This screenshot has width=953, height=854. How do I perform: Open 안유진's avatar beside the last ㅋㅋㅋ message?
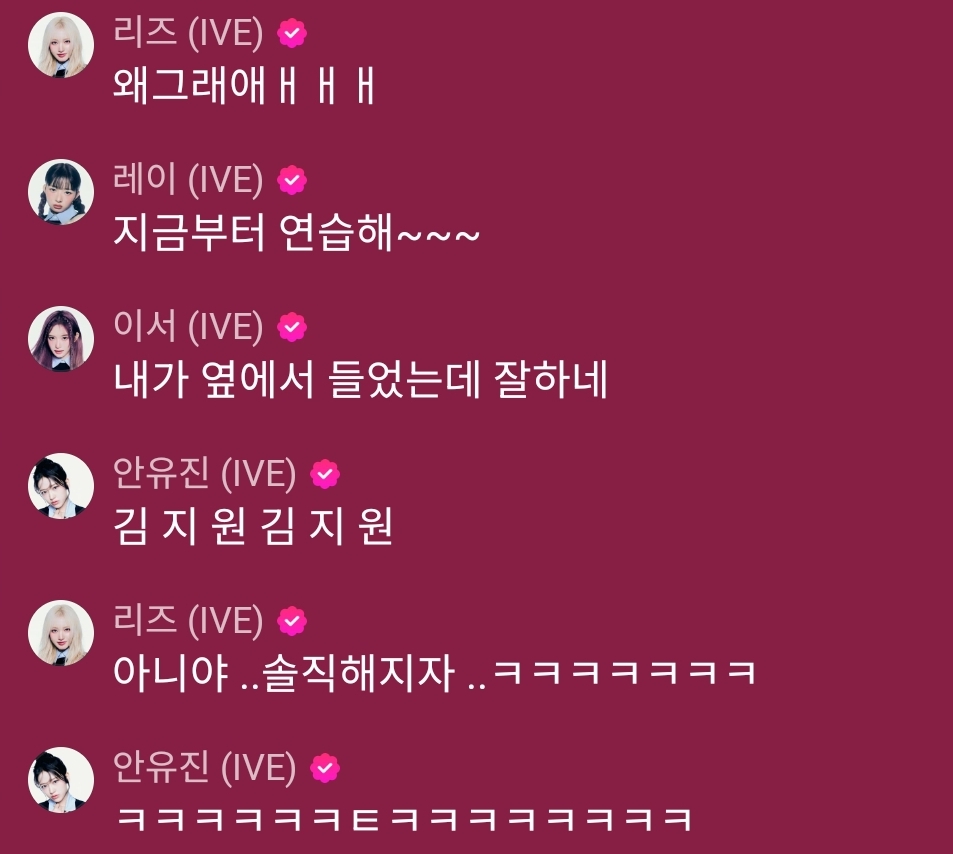[61, 780]
